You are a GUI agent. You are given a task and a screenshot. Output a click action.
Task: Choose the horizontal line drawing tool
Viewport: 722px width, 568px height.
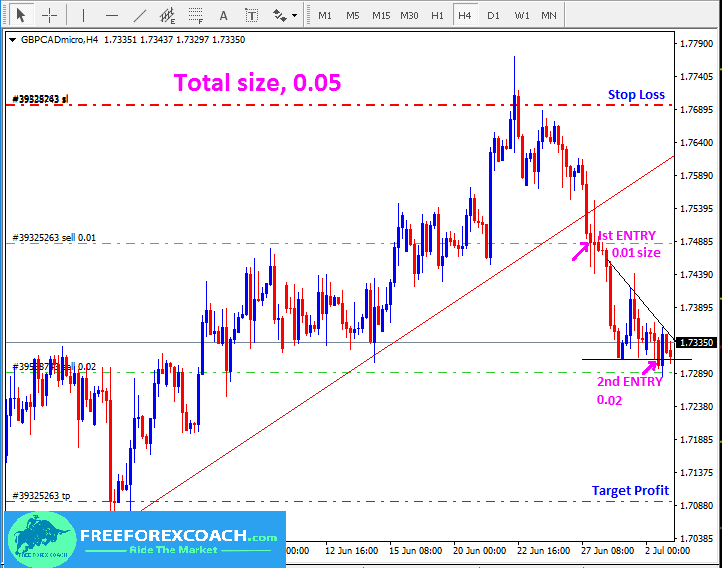tap(111, 15)
